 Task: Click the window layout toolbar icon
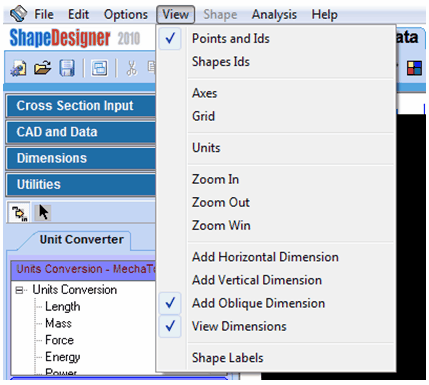click(x=100, y=68)
